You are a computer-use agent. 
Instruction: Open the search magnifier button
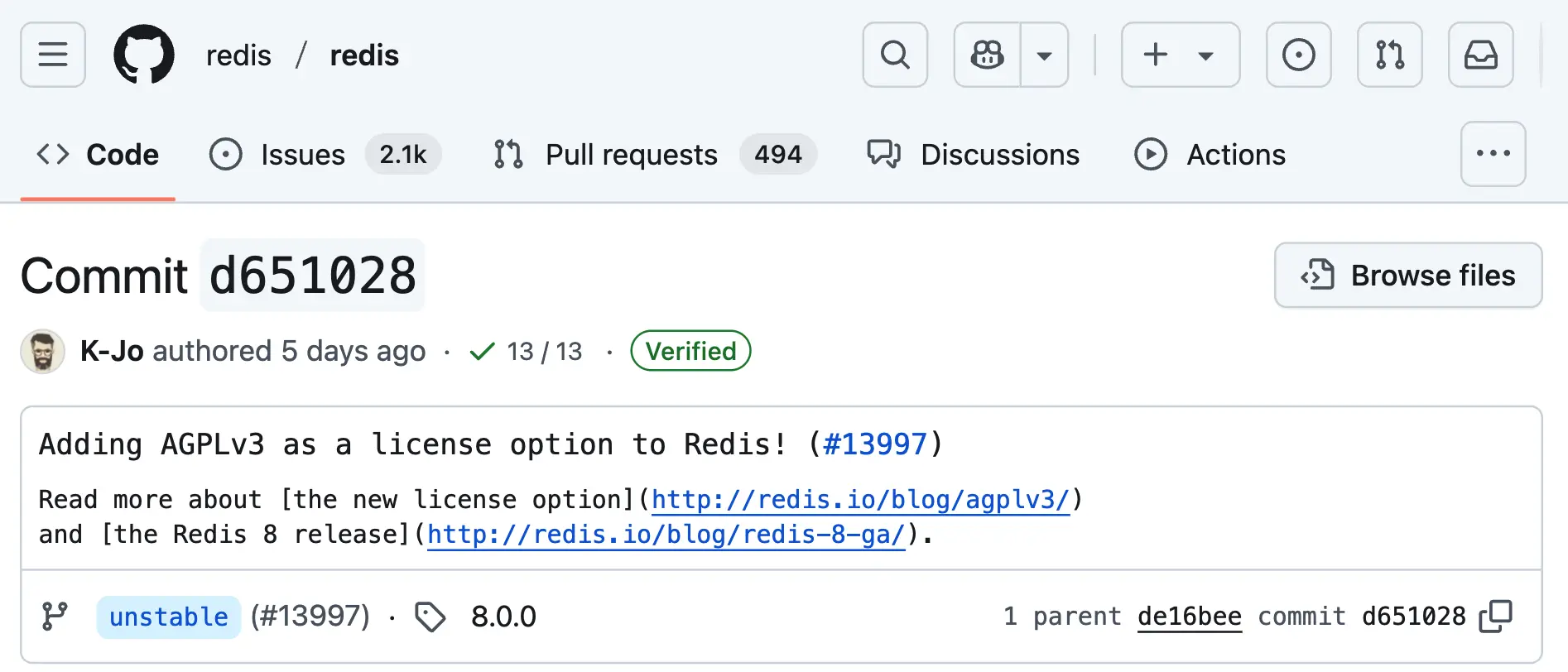click(x=895, y=55)
